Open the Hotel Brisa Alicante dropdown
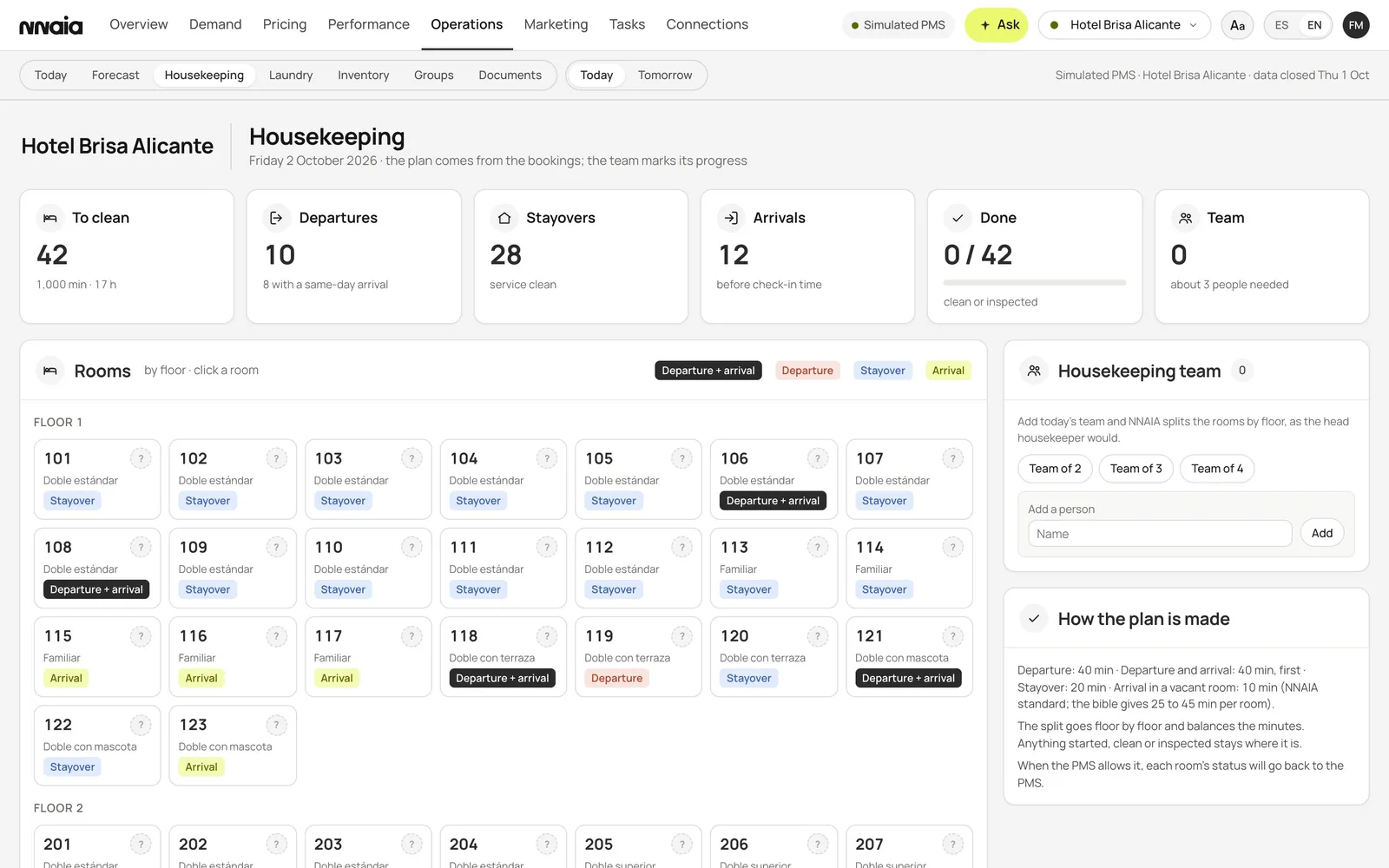This screenshot has height=868, width=1389. pos(1124,25)
